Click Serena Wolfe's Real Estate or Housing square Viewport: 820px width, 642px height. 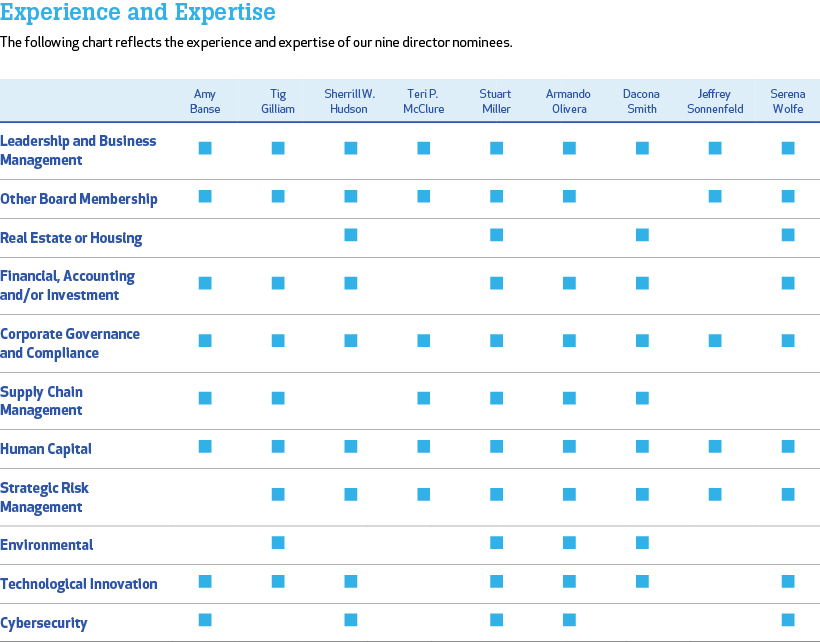[x=788, y=235]
